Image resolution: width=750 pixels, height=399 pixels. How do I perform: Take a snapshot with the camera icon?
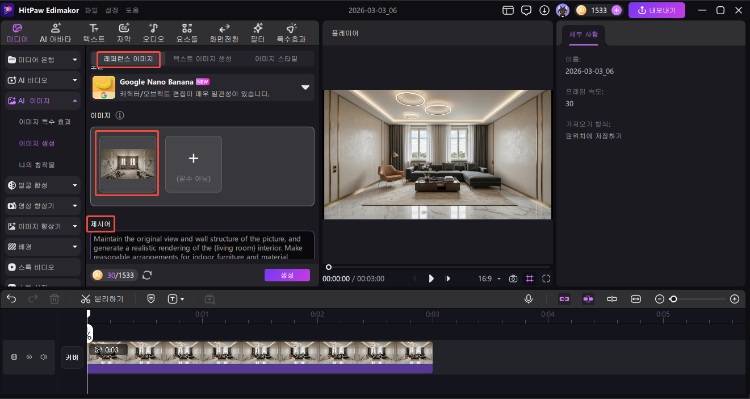pyautogui.click(x=513, y=278)
